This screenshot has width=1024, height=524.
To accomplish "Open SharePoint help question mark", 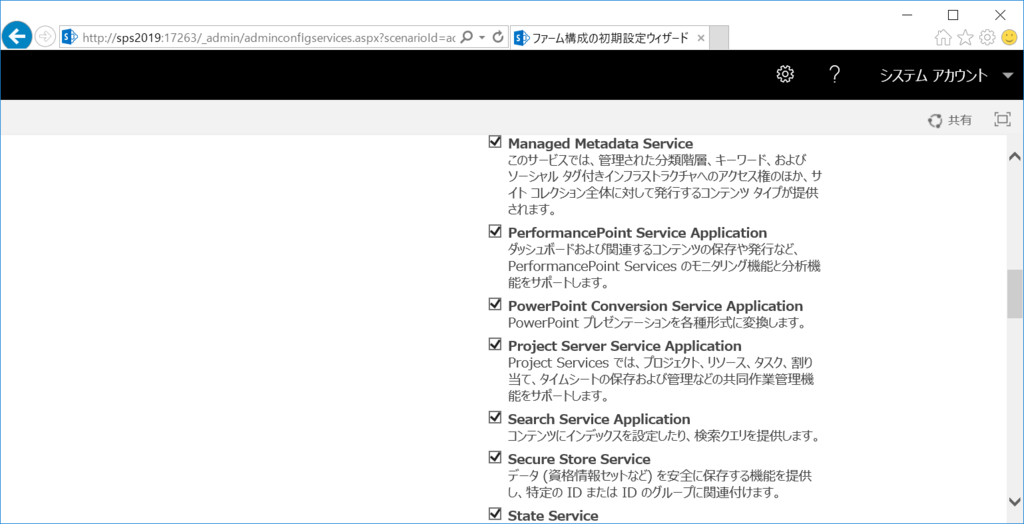I will click(833, 74).
